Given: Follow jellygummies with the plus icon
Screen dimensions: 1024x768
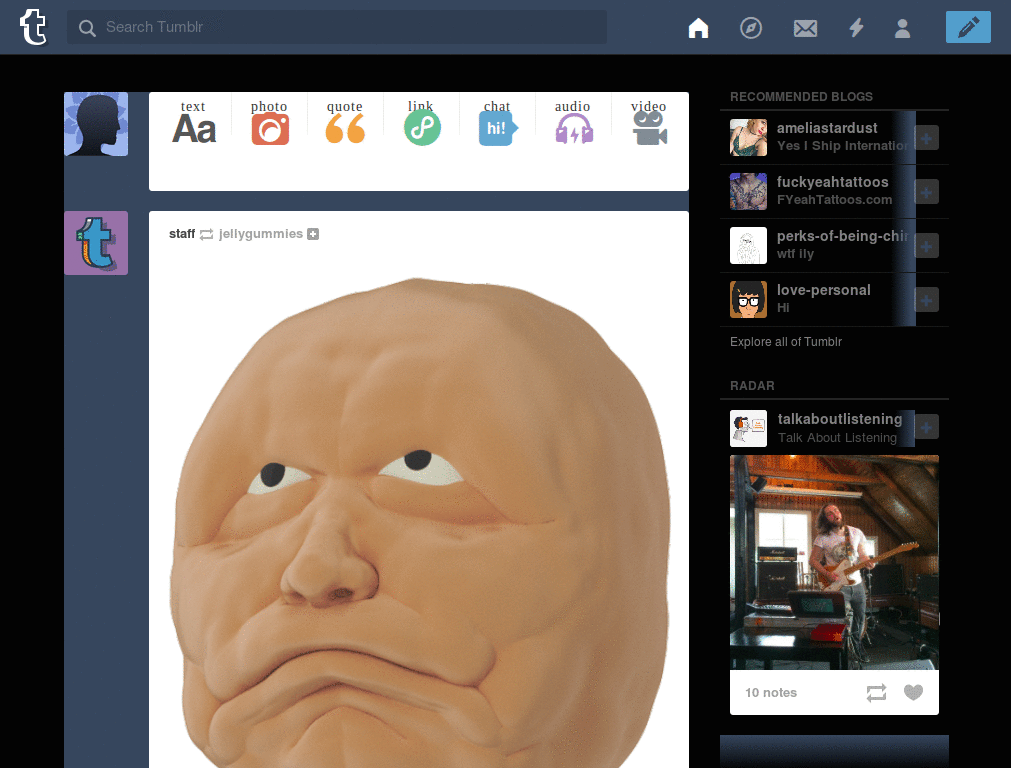Looking at the screenshot, I should click(313, 234).
